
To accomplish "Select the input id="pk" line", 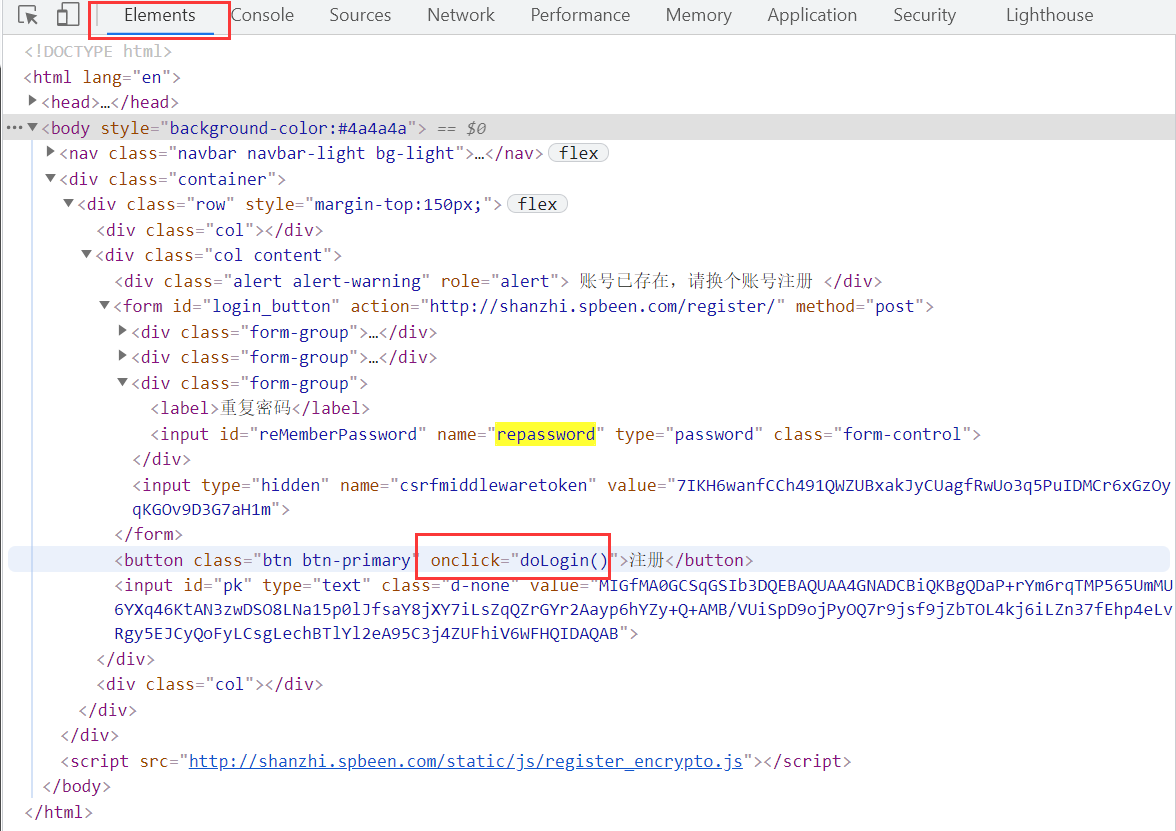I will [x=643, y=609].
